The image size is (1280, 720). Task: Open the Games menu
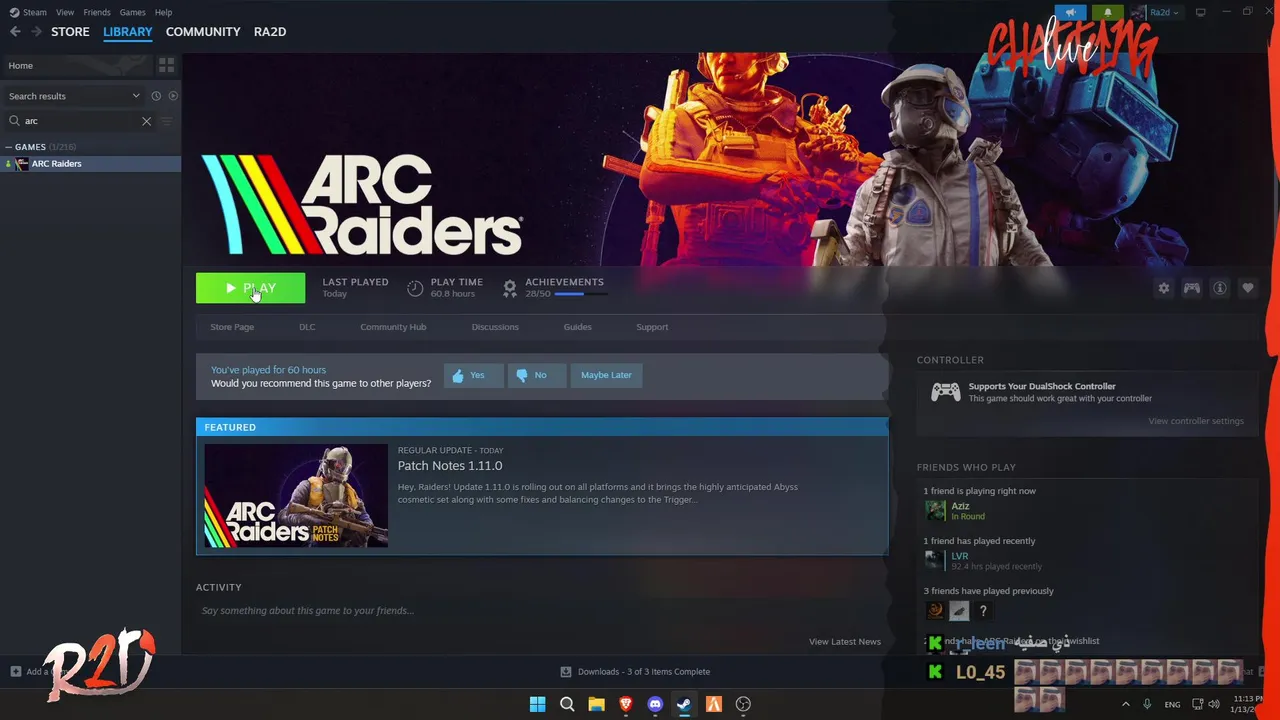pos(132,12)
